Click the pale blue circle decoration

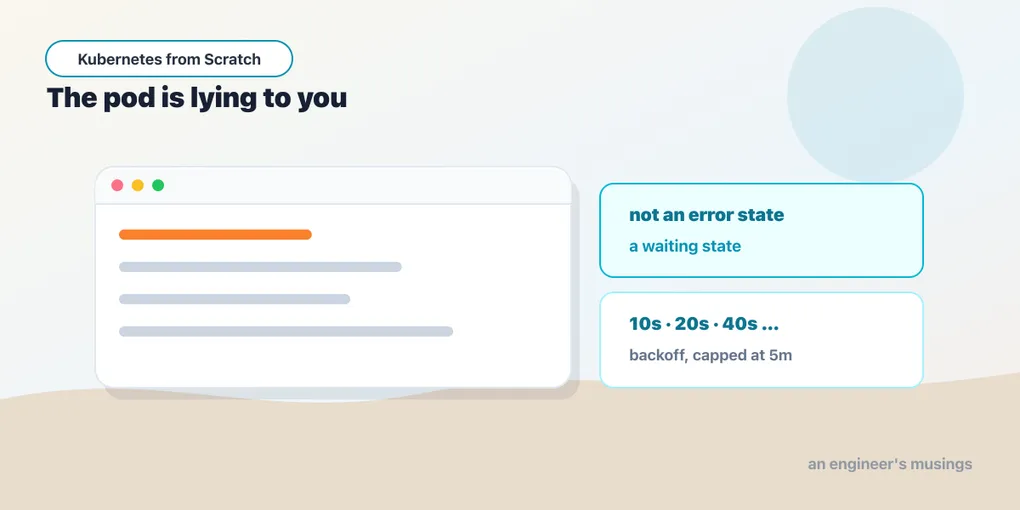tap(875, 95)
